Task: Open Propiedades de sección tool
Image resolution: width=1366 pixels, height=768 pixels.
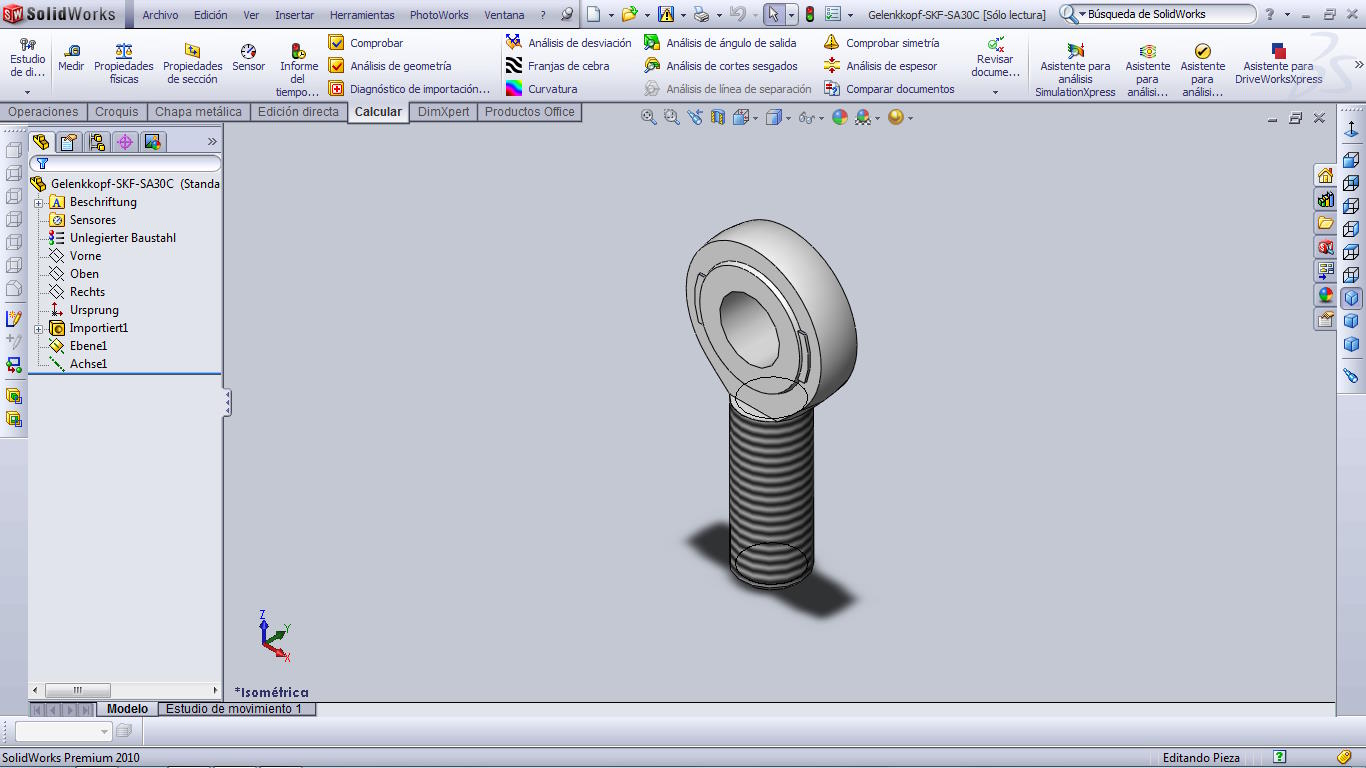Action: click(x=193, y=64)
